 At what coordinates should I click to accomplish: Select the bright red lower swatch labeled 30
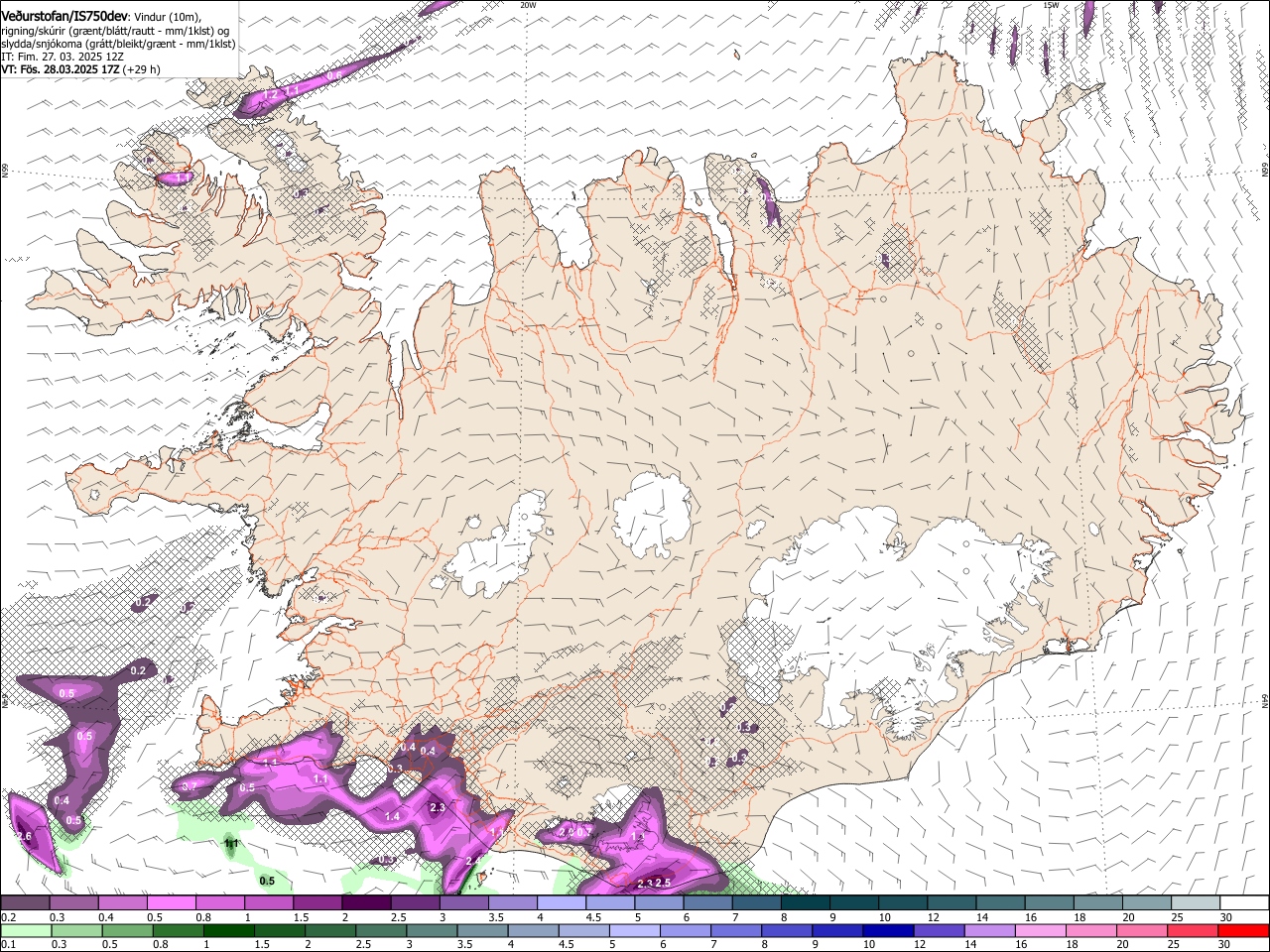point(1244,930)
